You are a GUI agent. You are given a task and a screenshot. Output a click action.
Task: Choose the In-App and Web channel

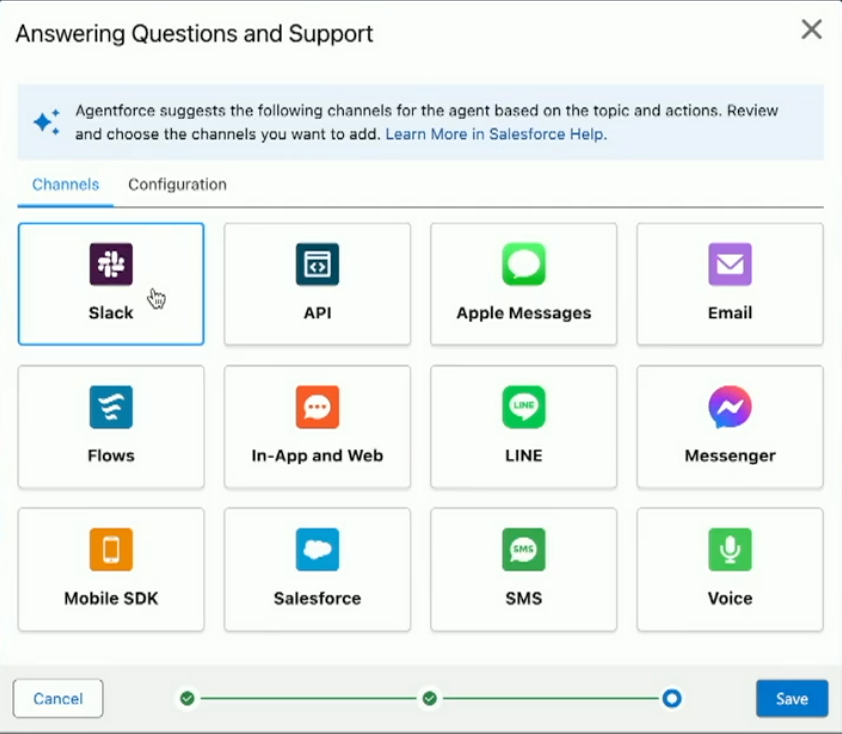317,427
